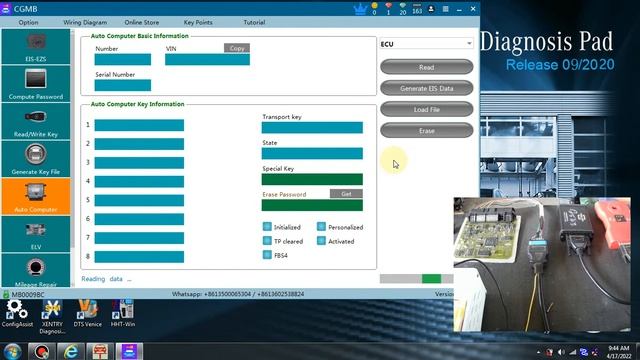
Task: Click the grid layout icon in title bar
Action: pyautogui.click(x=445, y=9)
